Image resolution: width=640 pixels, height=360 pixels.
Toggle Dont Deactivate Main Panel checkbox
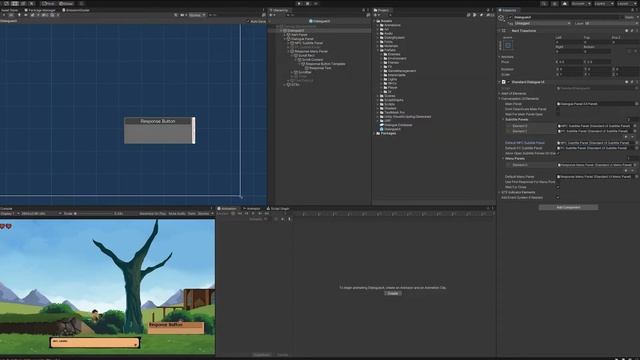pyautogui.click(x=558, y=109)
